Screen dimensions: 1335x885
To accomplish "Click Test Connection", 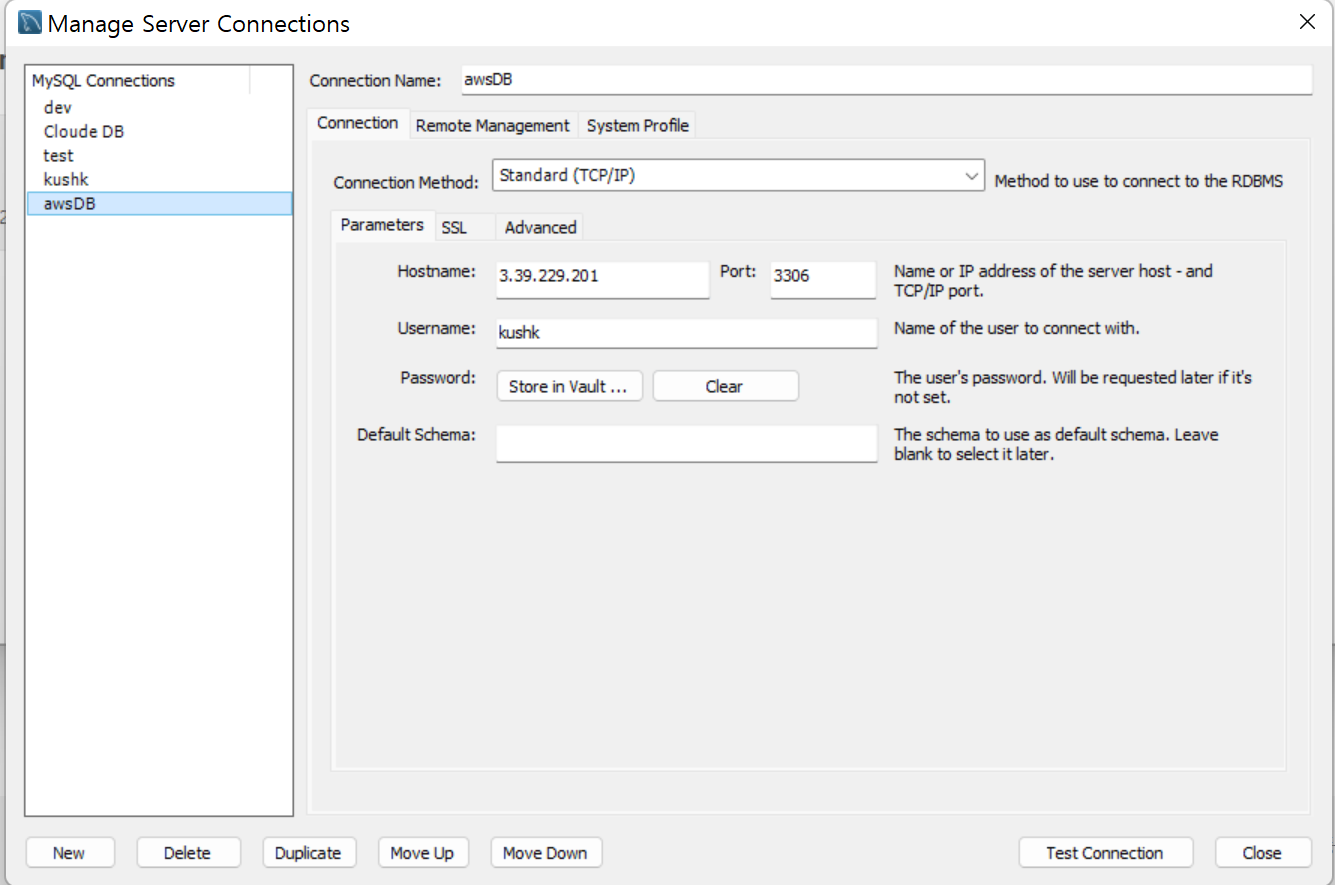I will pyautogui.click(x=1105, y=853).
